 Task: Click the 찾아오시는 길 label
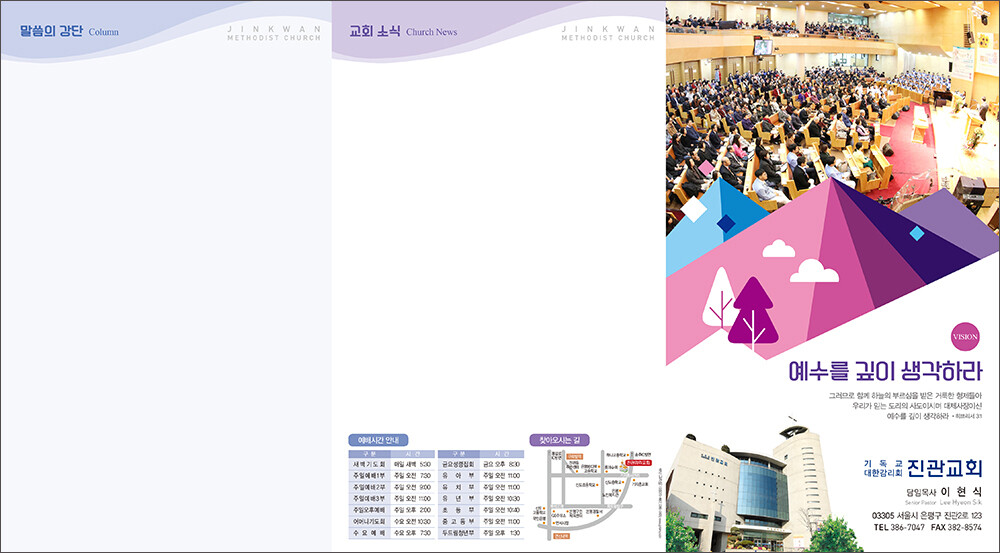(x=559, y=440)
